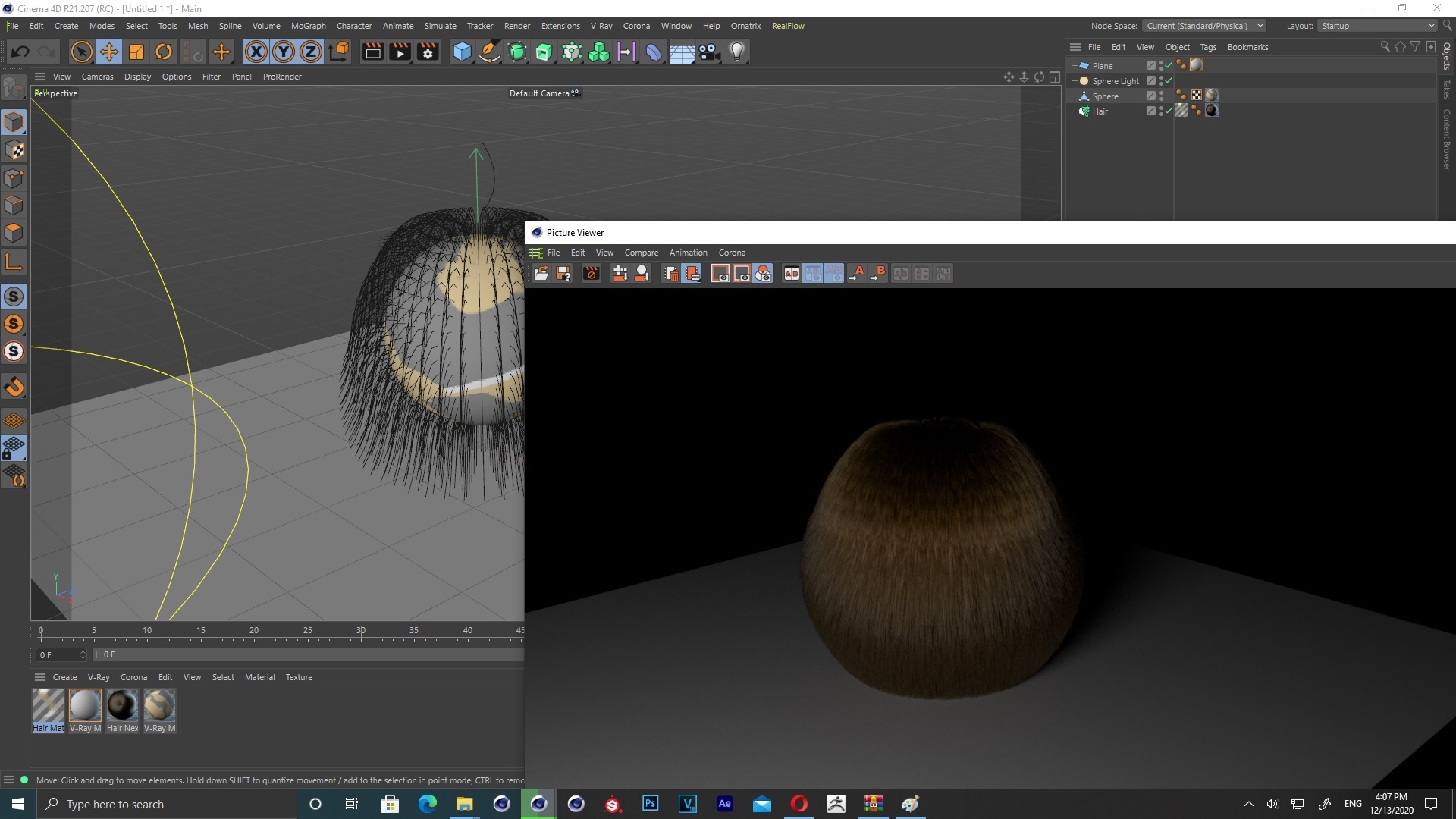
Task: Open the Simulate menu
Action: pos(440,26)
